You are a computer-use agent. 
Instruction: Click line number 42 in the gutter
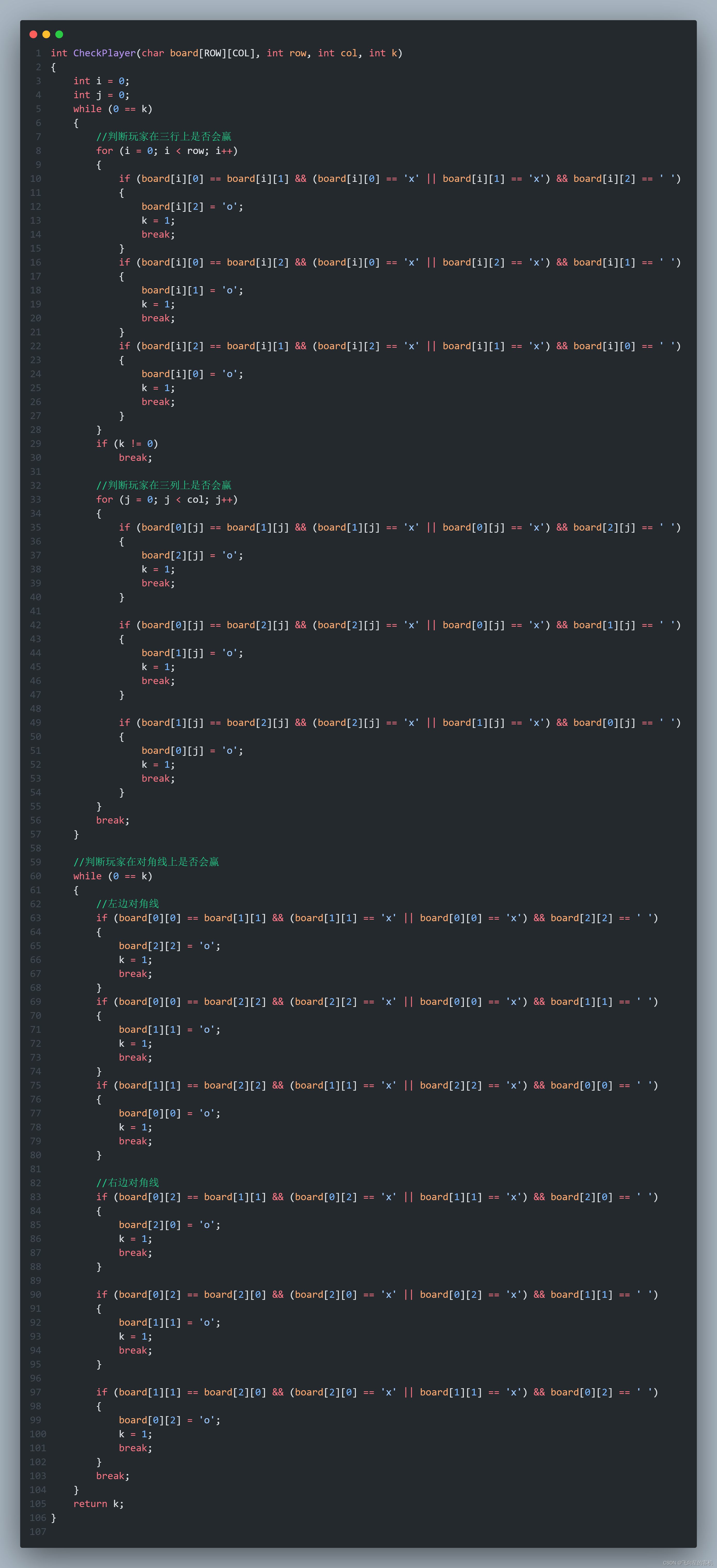tap(35, 625)
